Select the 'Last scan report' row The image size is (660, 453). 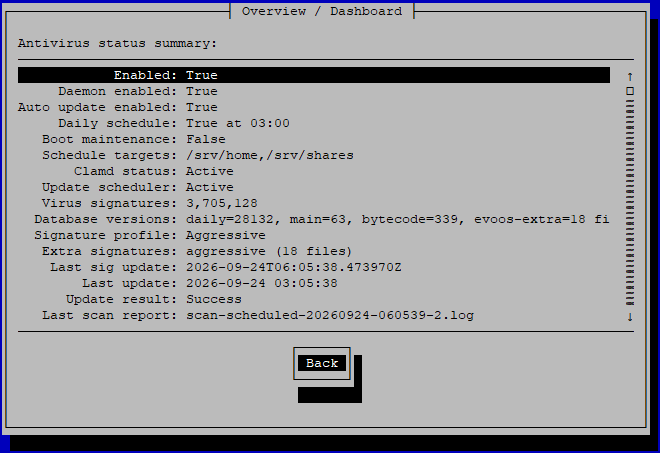314,315
